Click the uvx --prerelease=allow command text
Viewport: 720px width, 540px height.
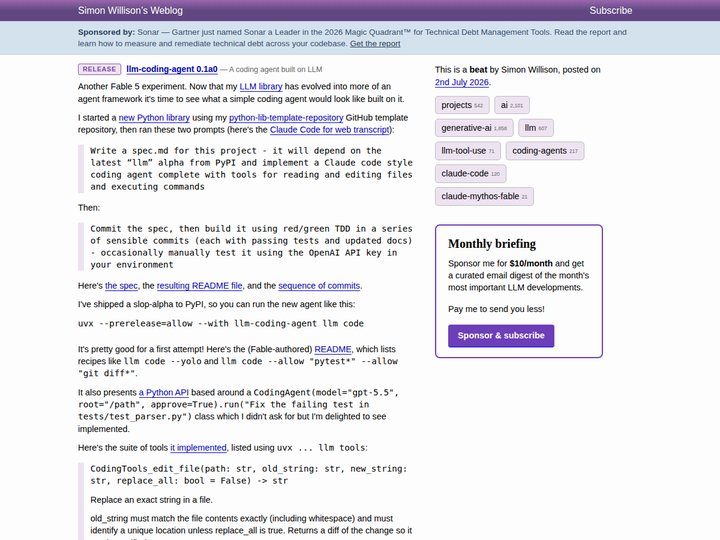(x=220, y=324)
